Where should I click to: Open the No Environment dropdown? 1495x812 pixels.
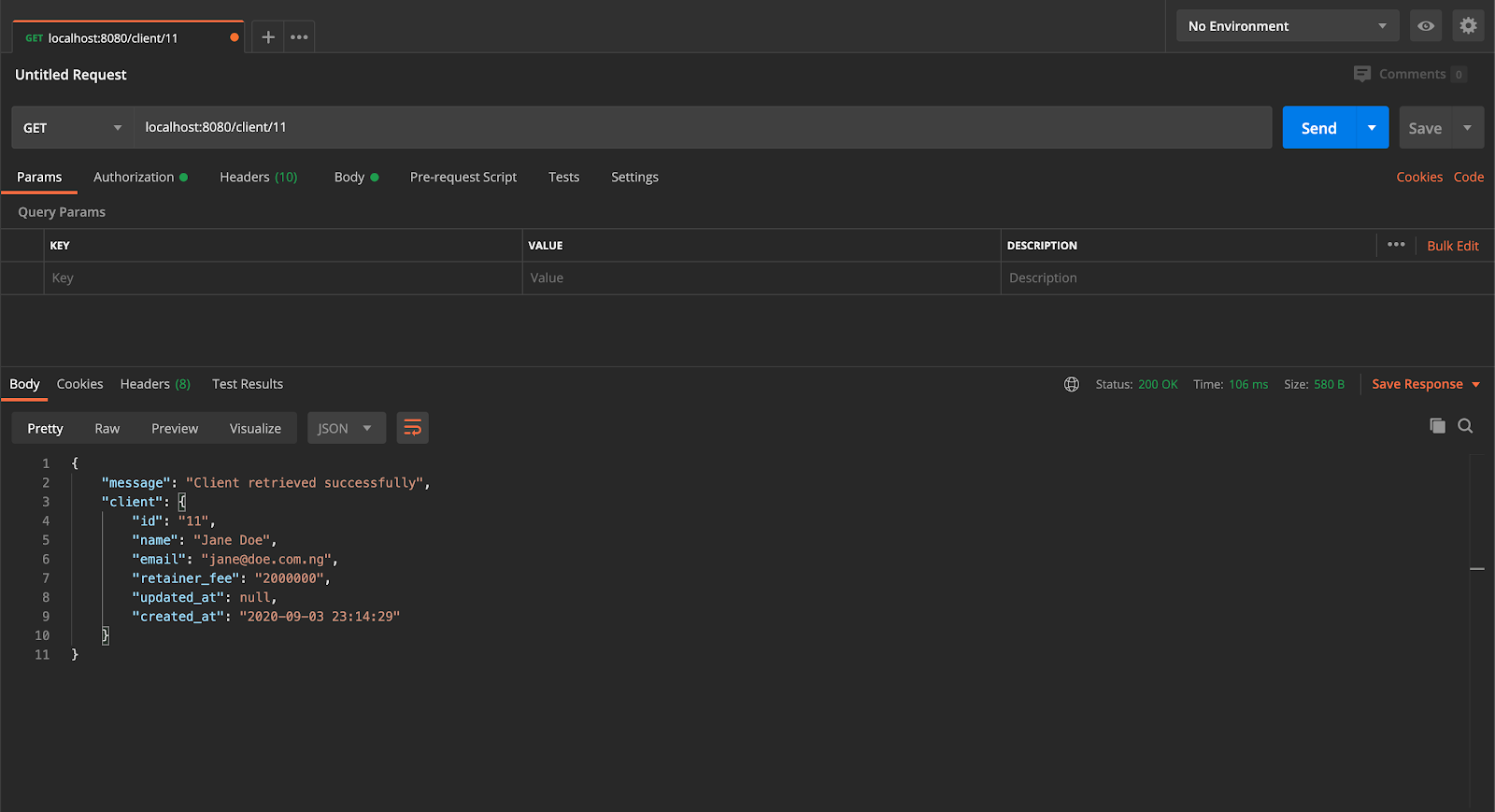click(x=1288, y=26)
